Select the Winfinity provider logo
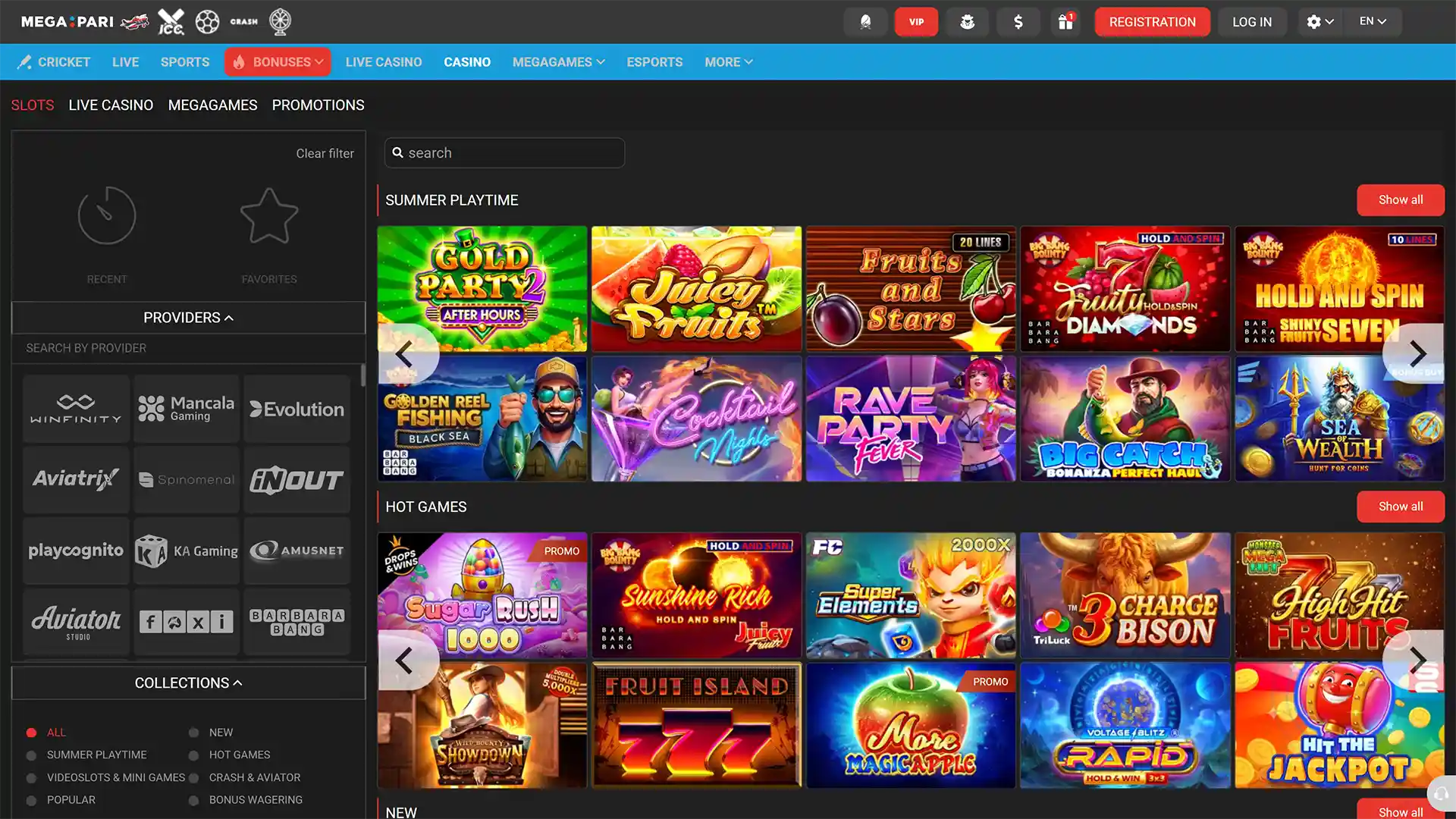The height and width of the screenshot is (819, 1456). pos(76,409)
